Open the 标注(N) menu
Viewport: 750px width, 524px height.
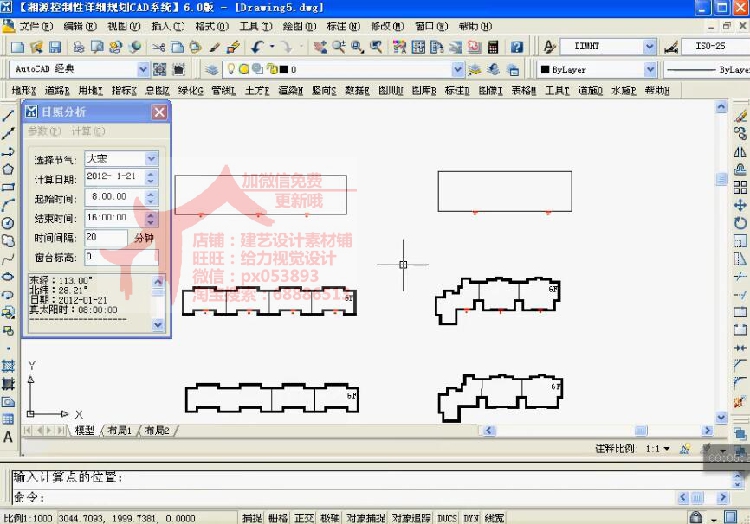pyautogui.click(x=343, y=26)
